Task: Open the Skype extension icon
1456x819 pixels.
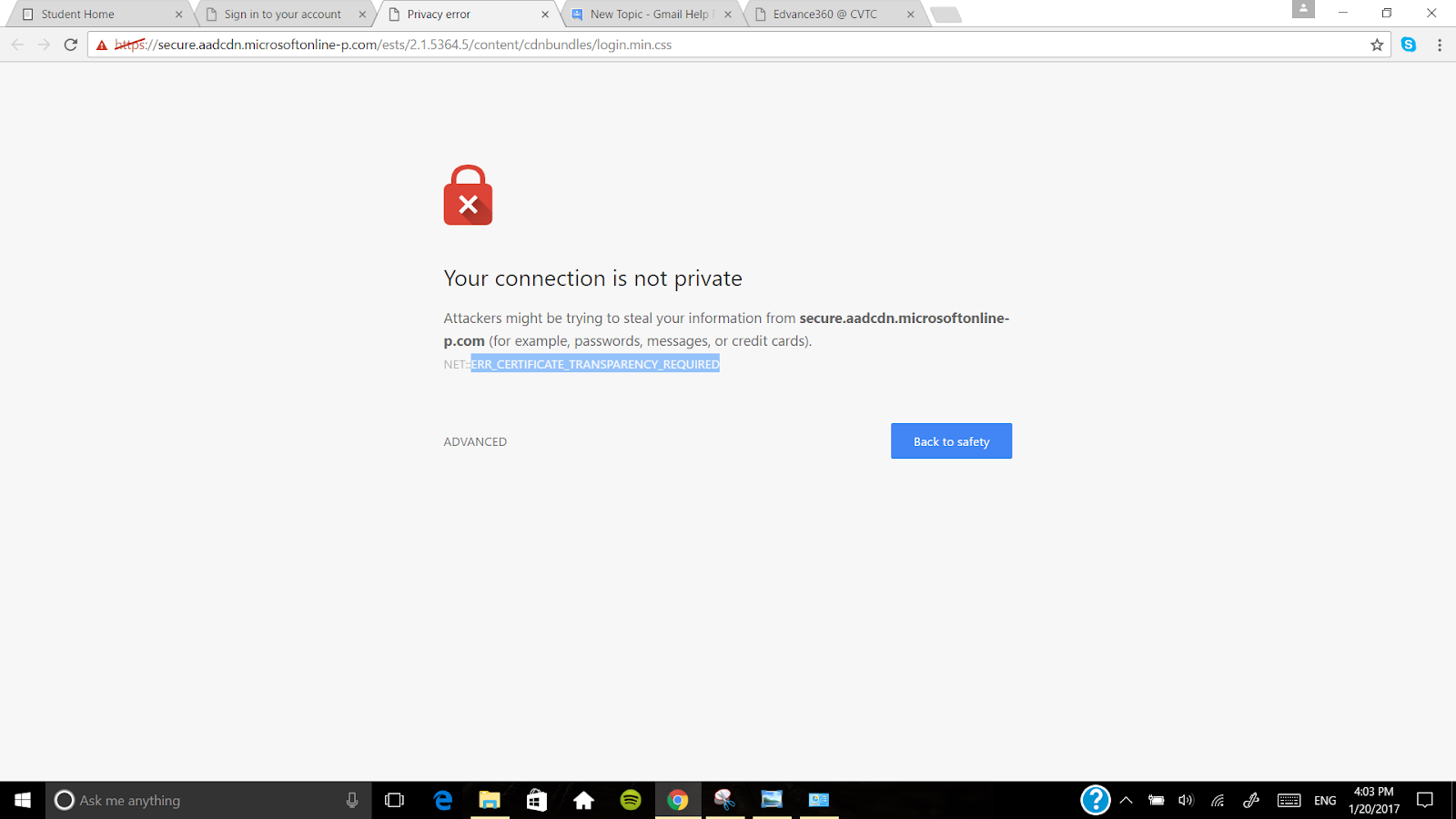Action: pos(1409,45)
